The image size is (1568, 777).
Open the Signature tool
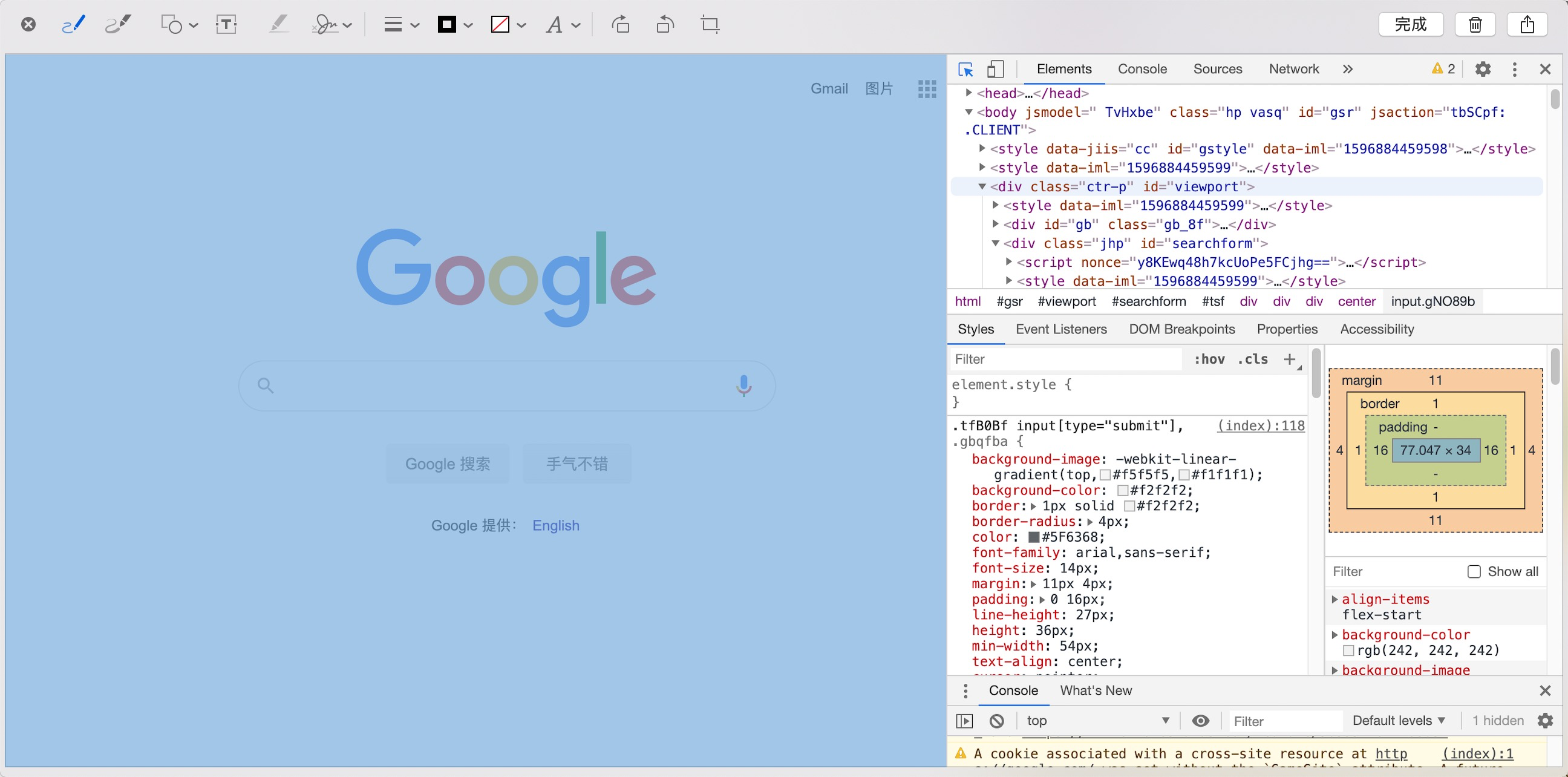(325, 24)
